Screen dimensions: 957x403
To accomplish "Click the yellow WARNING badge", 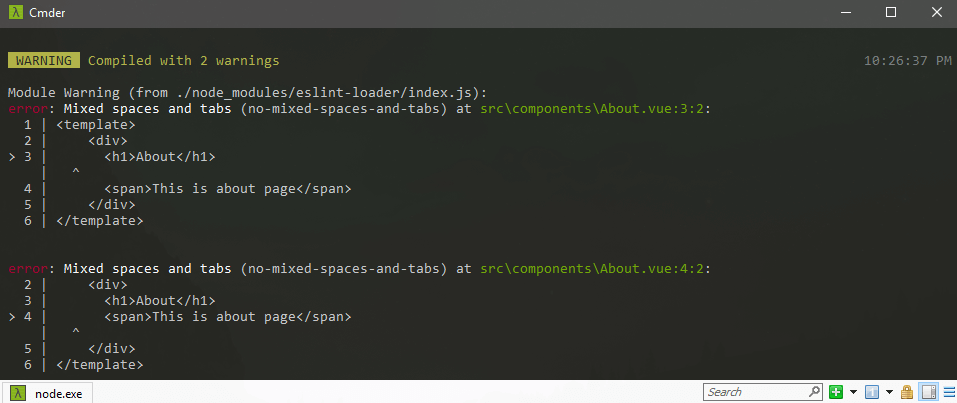I will click(x=44, y=60).
